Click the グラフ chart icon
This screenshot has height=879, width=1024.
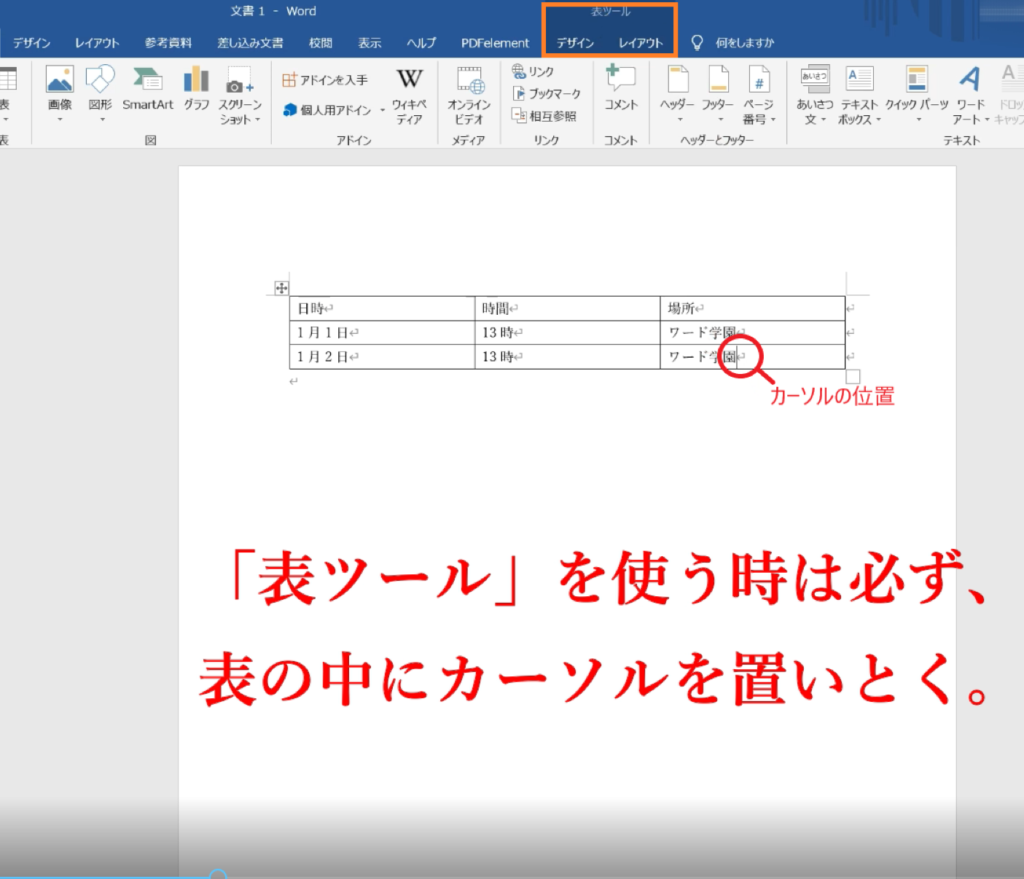pyautogui.click(x=196, y=88)
